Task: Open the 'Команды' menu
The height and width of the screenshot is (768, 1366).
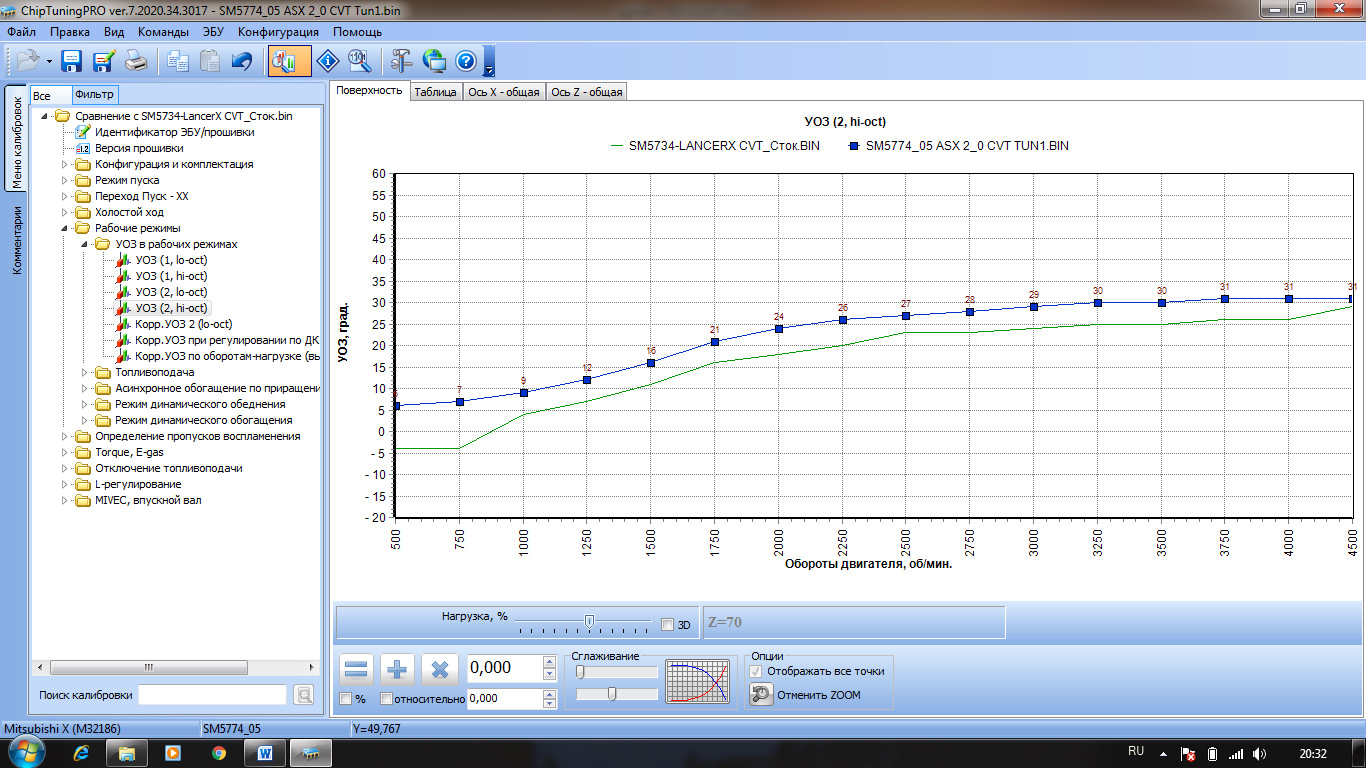Action: click(x=163, y=32)
